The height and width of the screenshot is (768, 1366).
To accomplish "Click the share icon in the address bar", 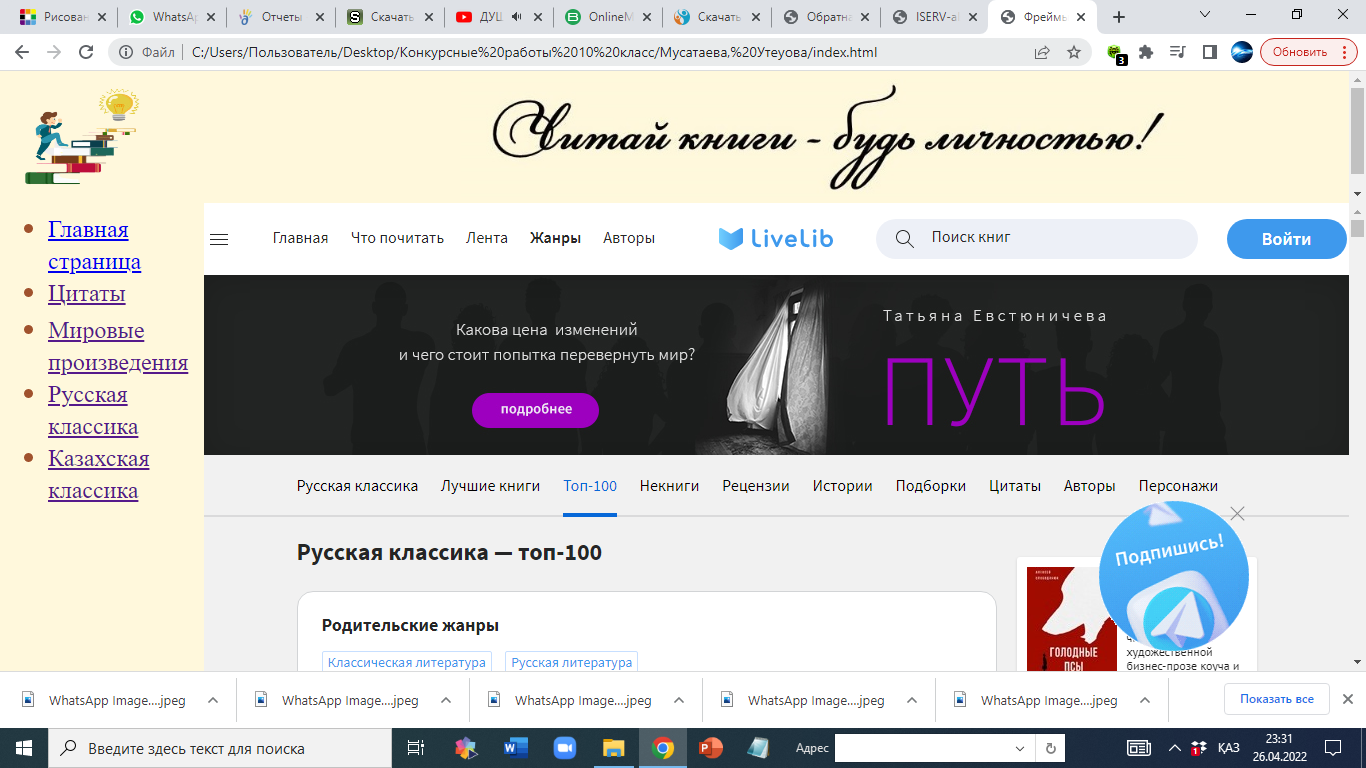I will pos(1042,52).
